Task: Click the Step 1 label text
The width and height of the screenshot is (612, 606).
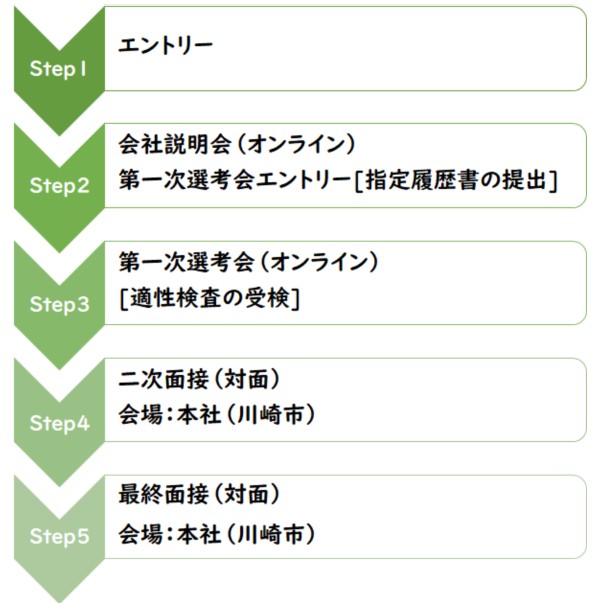Action: coord(58,69)
